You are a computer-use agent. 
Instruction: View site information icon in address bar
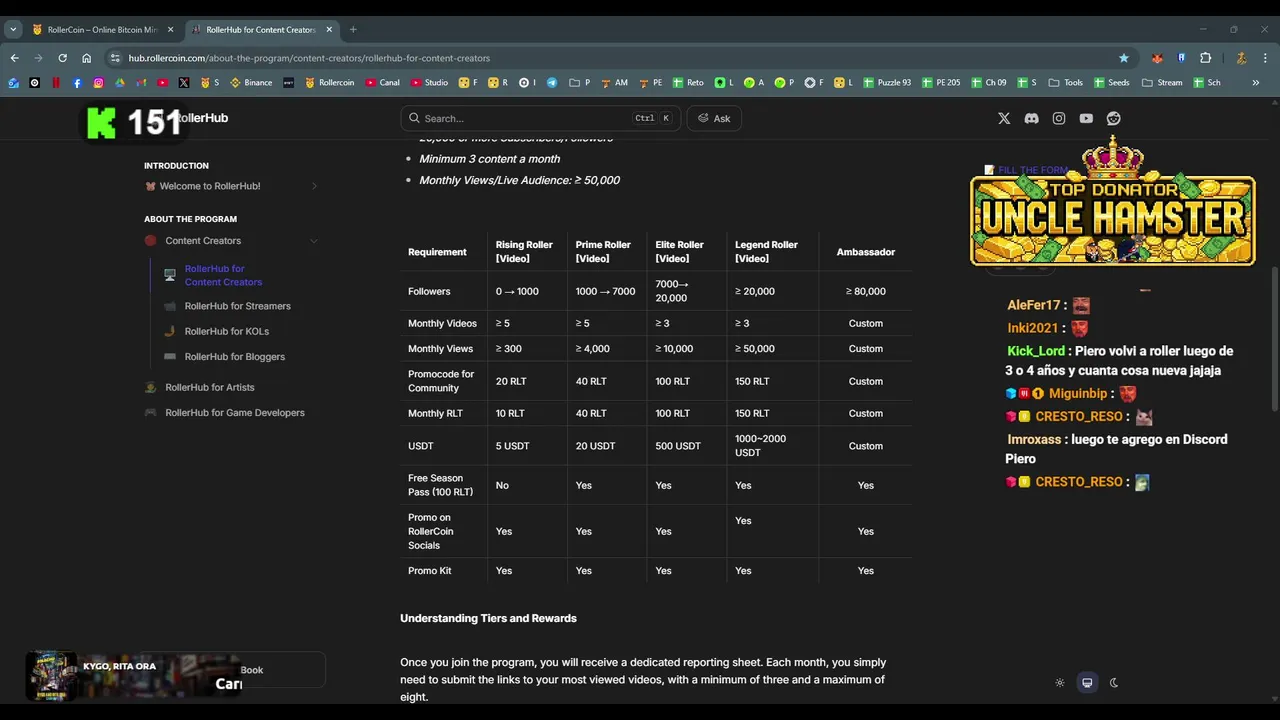pos(115,58)
